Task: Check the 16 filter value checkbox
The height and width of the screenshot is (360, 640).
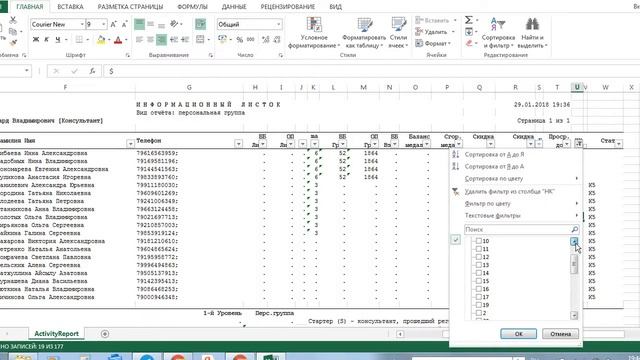Action: click(479, 289)
